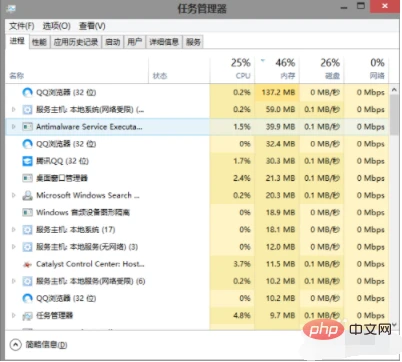Image resolution: width=402 pixels, height=362 pixels.
Task: Click the 9.7 MB memory cell
Action: pyautogui.click(x=277, y=315)
